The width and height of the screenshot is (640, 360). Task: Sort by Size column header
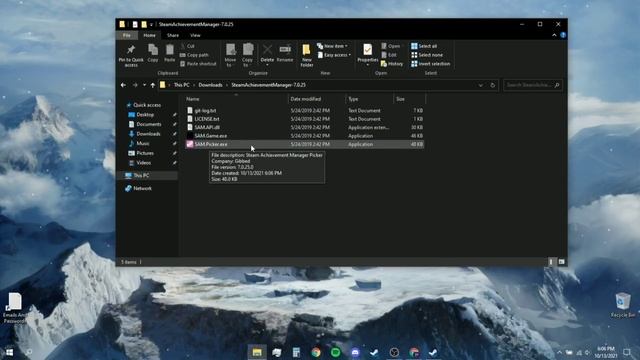[409, 99]
